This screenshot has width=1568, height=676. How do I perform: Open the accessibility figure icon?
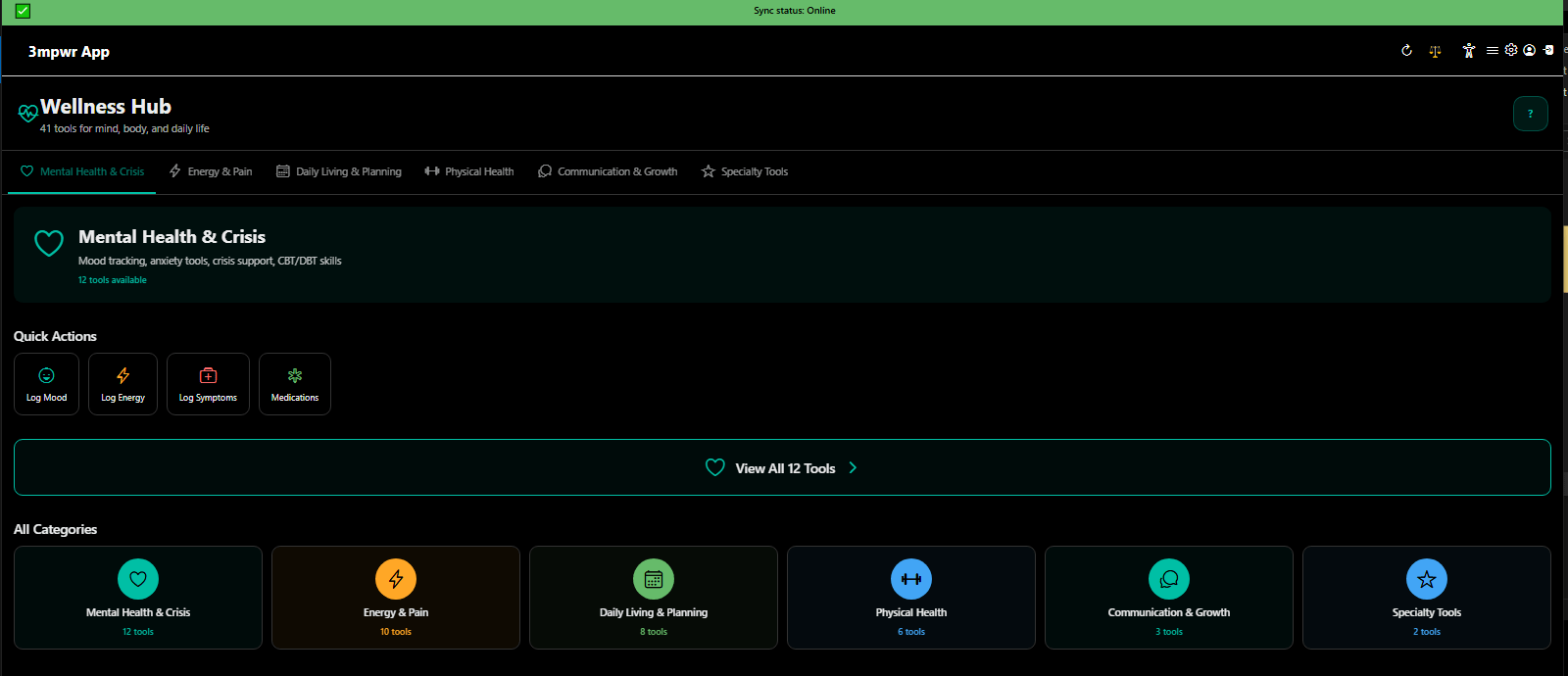point(1468,51)
